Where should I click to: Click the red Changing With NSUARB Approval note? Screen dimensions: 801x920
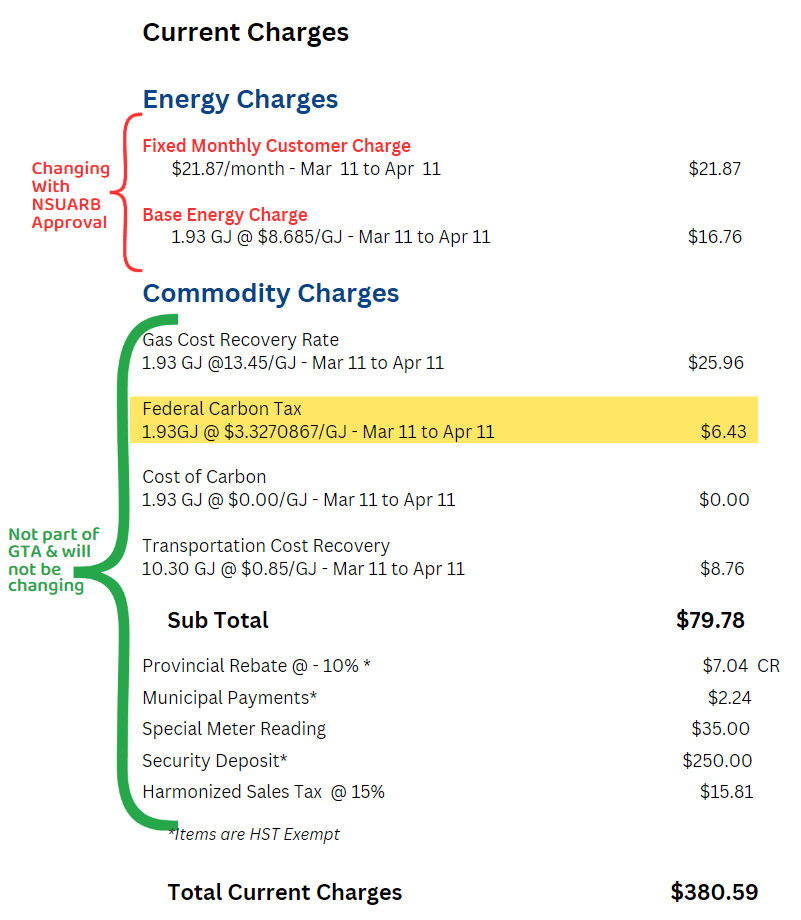[70, 195]
